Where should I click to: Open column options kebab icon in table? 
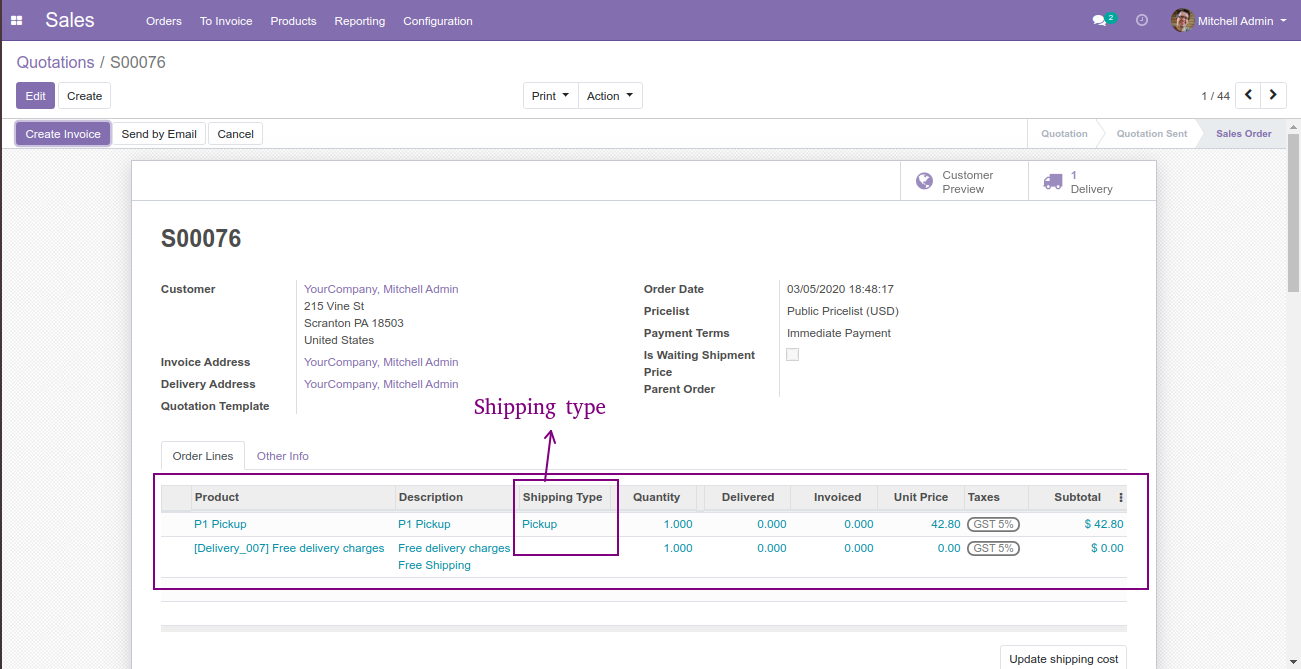click(x=1120, y=497)
